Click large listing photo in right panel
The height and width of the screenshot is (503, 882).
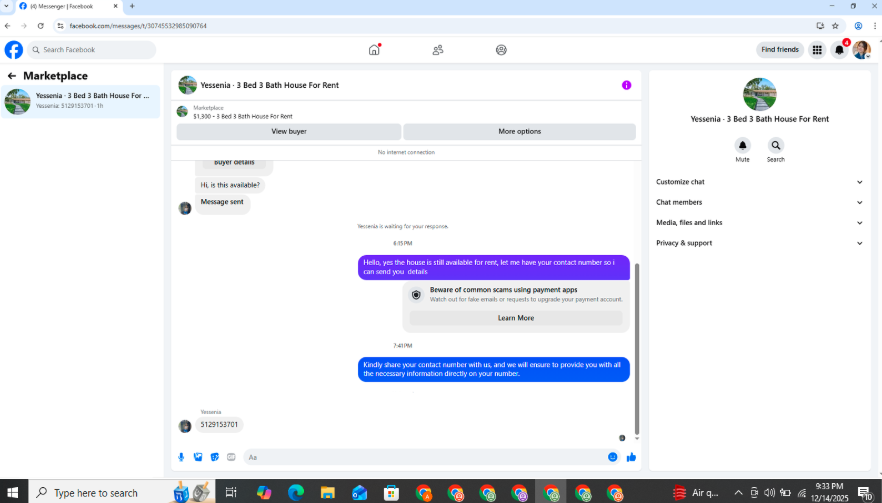(759, 94)
